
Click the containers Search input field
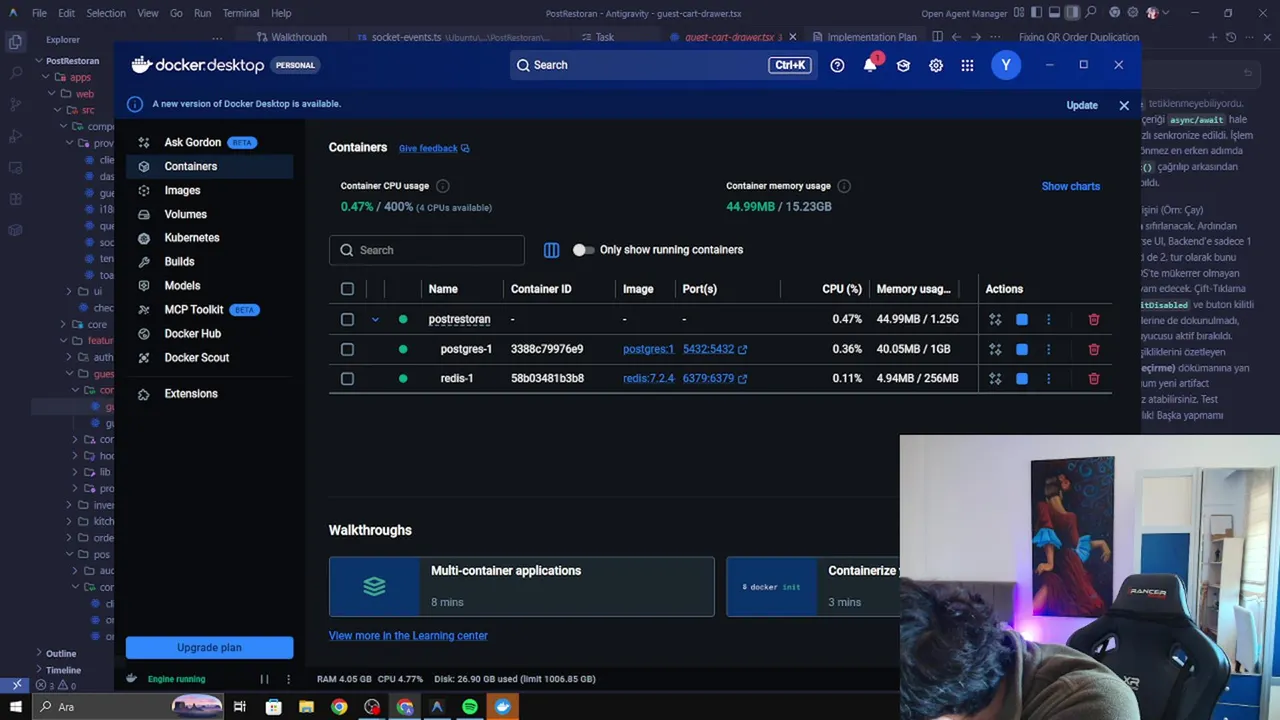(x=427, y=250)
